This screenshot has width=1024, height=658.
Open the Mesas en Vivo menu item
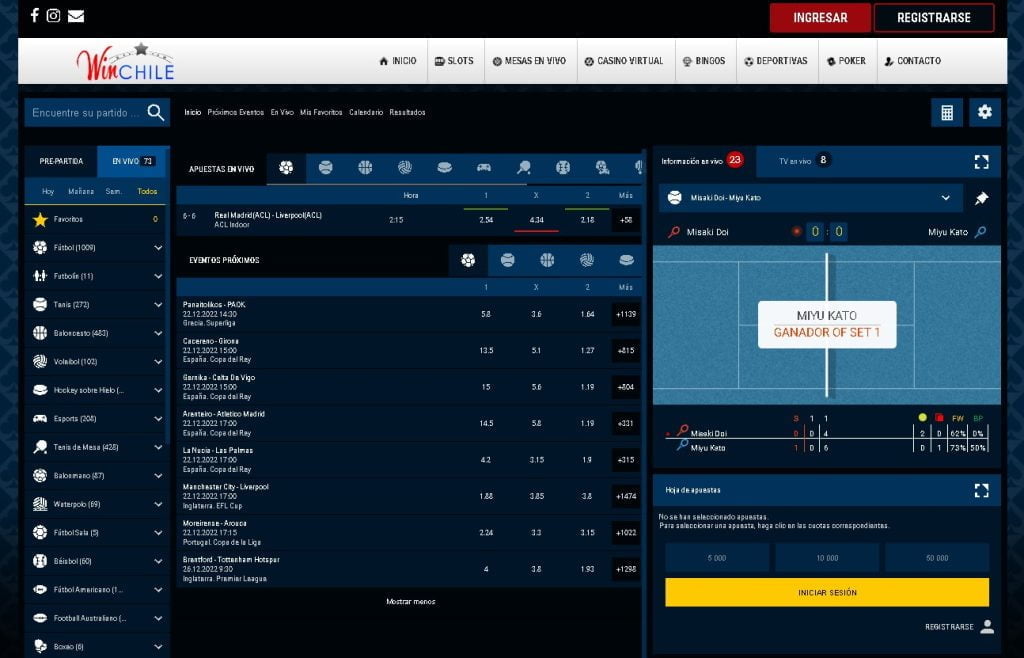(x=530, y=61)
